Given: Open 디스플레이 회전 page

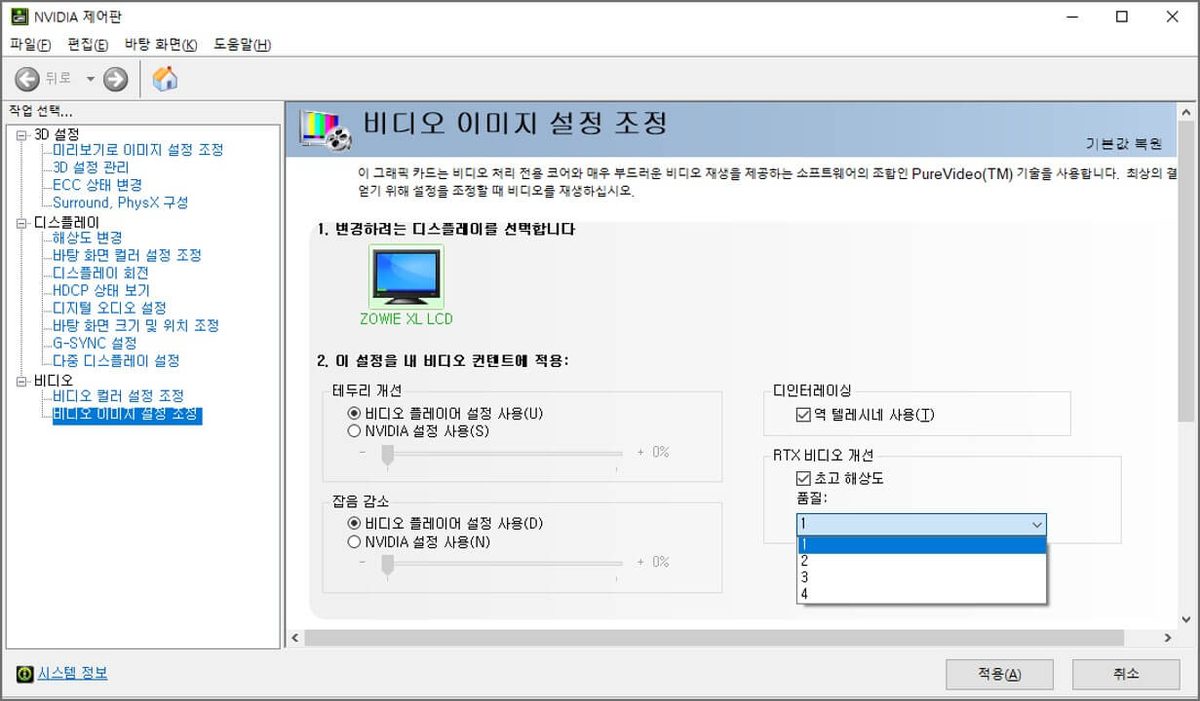Looking at the screenshot, I should pyautogui.click(x=101, y=273).
